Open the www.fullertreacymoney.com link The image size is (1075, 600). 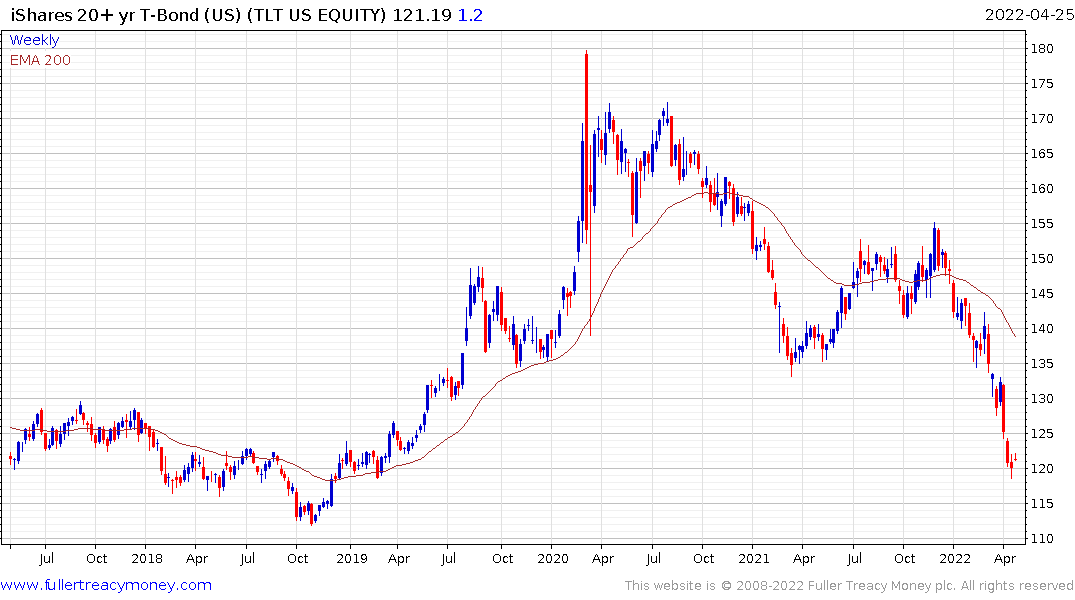tap(106, 585)
